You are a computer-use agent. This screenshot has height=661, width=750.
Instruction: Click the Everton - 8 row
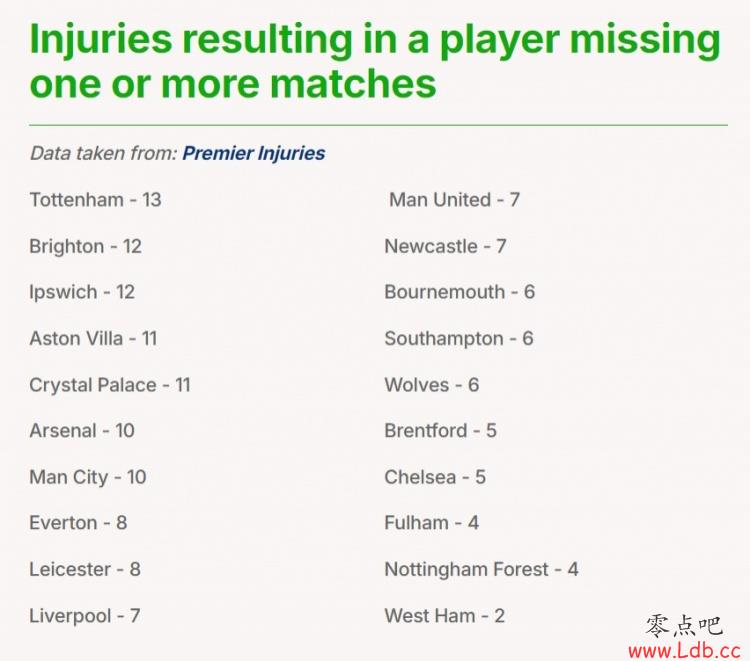pyautogui.click(x=78, y=523)
